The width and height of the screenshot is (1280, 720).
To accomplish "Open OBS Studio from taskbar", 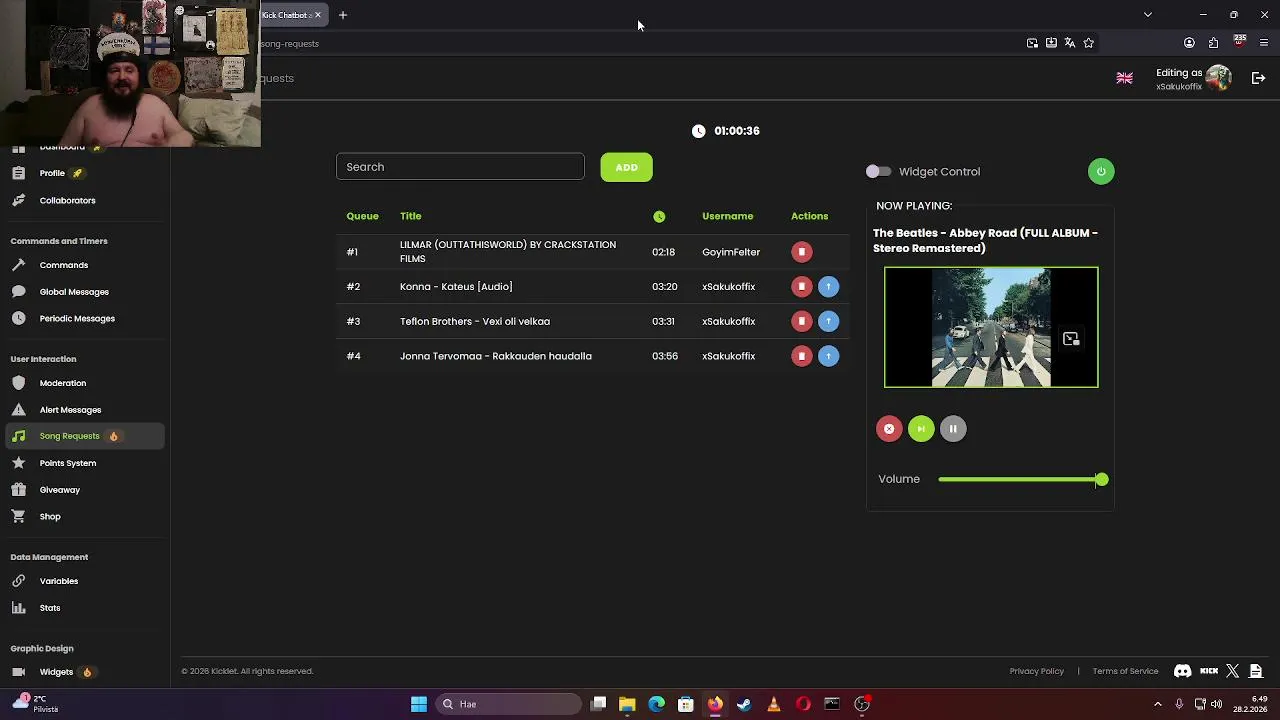I will pos(862,704).
